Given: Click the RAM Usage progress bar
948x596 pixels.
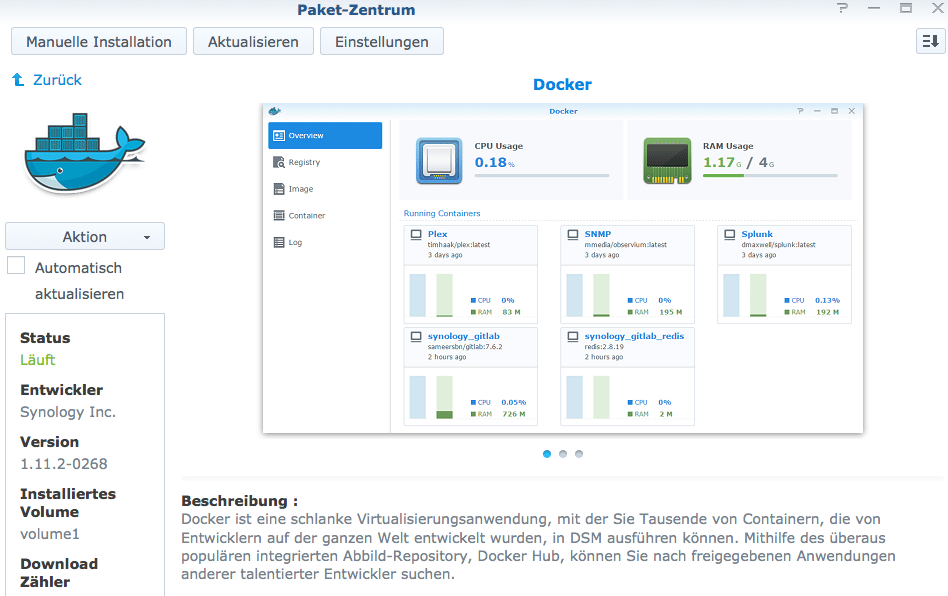Looking at the screenshot, I should [770, 175].
